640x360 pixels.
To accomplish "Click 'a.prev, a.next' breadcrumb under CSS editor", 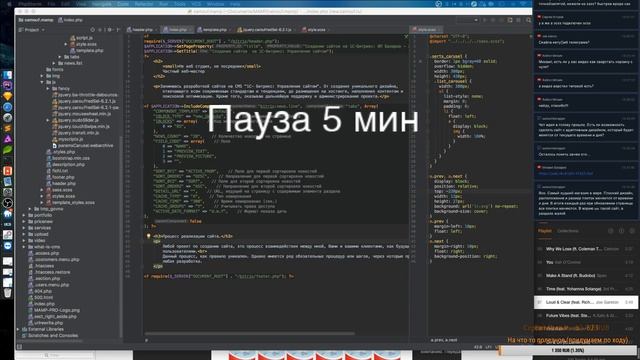I will 444,340.
